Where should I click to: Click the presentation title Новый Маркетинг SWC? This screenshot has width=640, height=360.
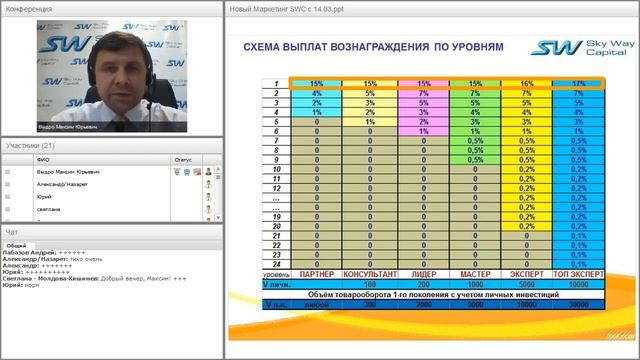pos(287,9)
